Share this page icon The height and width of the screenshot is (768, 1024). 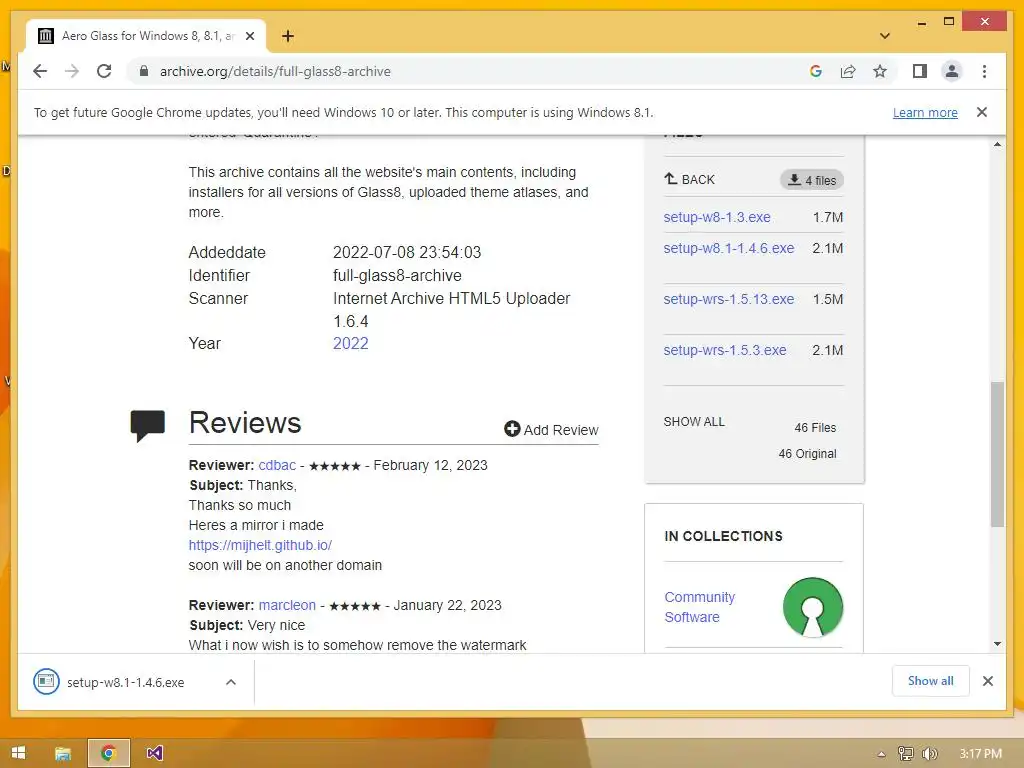point(848,71)
